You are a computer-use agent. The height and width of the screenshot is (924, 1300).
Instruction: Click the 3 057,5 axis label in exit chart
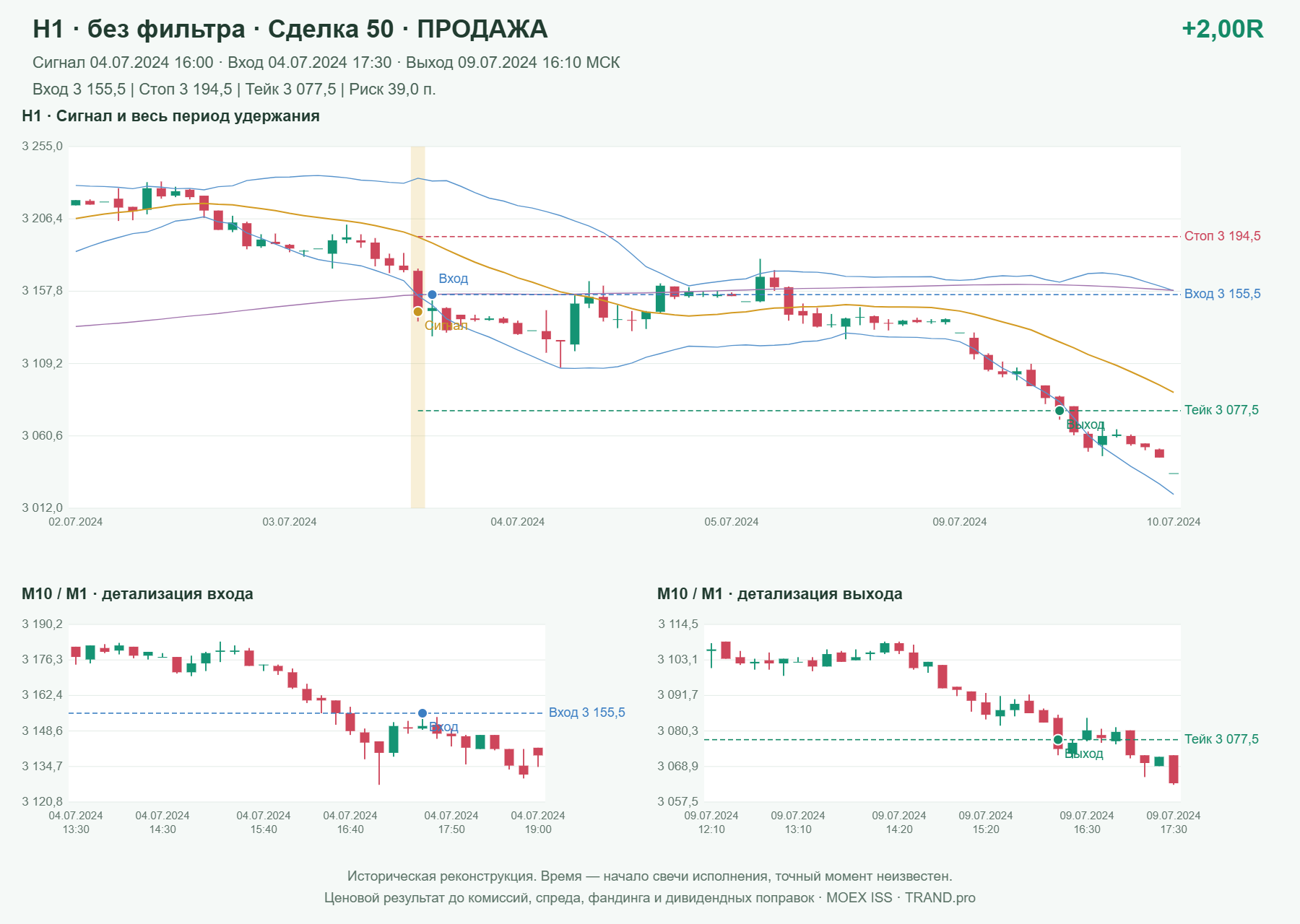click(x=677, y=802)
